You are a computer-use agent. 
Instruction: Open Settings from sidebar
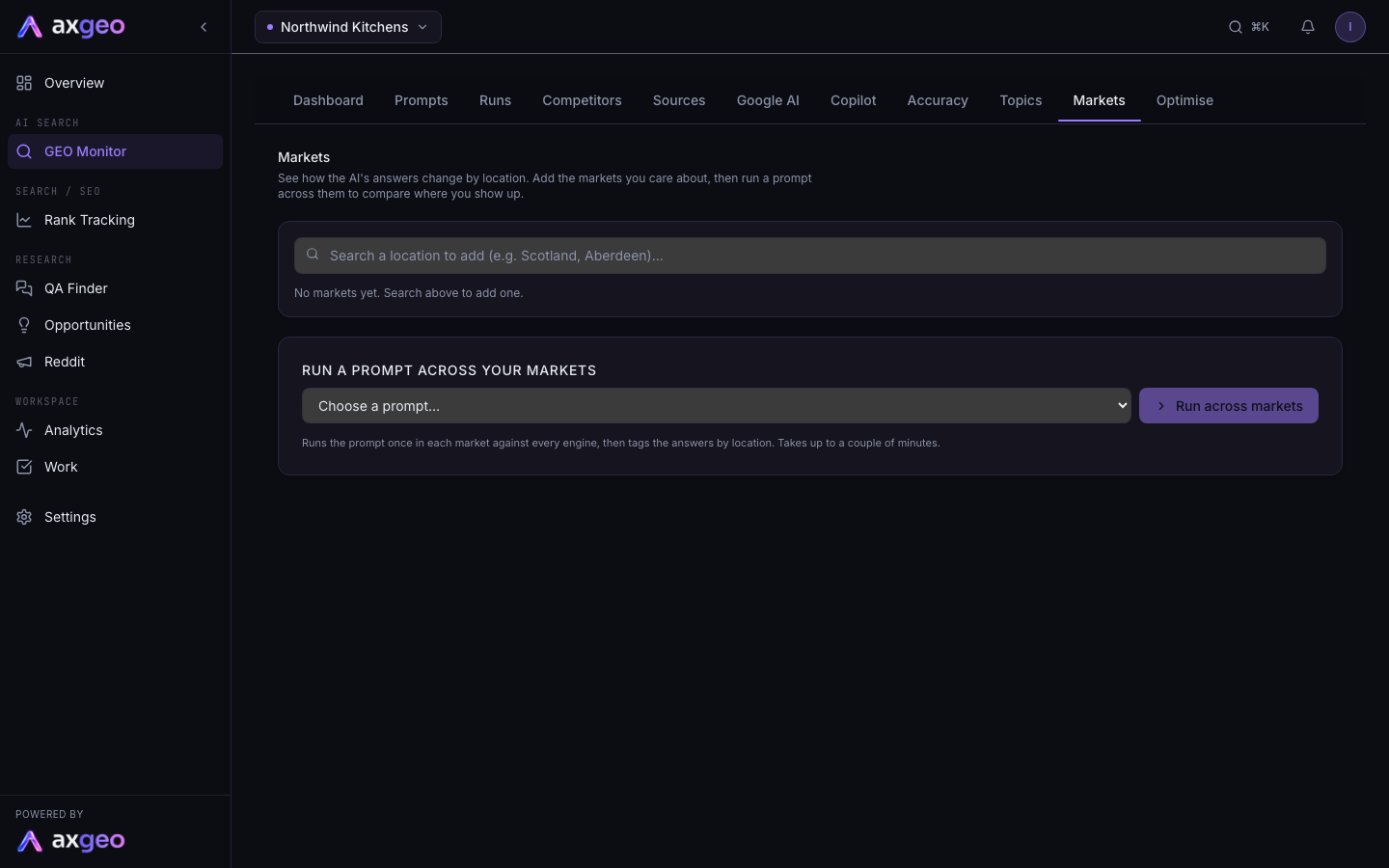tap(115, 517)
